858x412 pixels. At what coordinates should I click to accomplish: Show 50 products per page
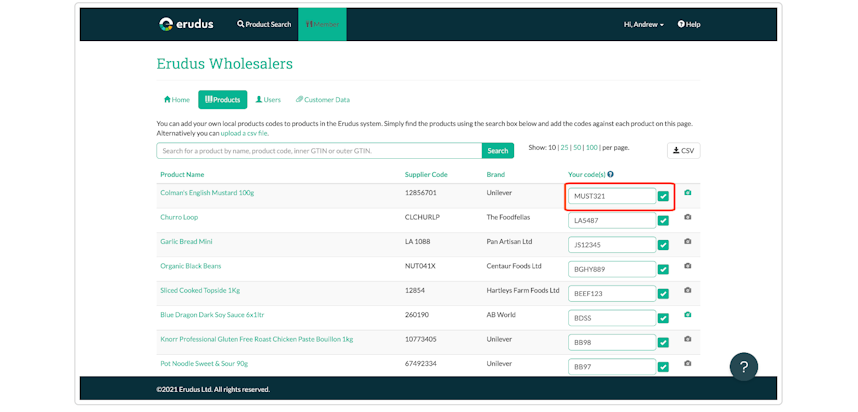[577, 148]
